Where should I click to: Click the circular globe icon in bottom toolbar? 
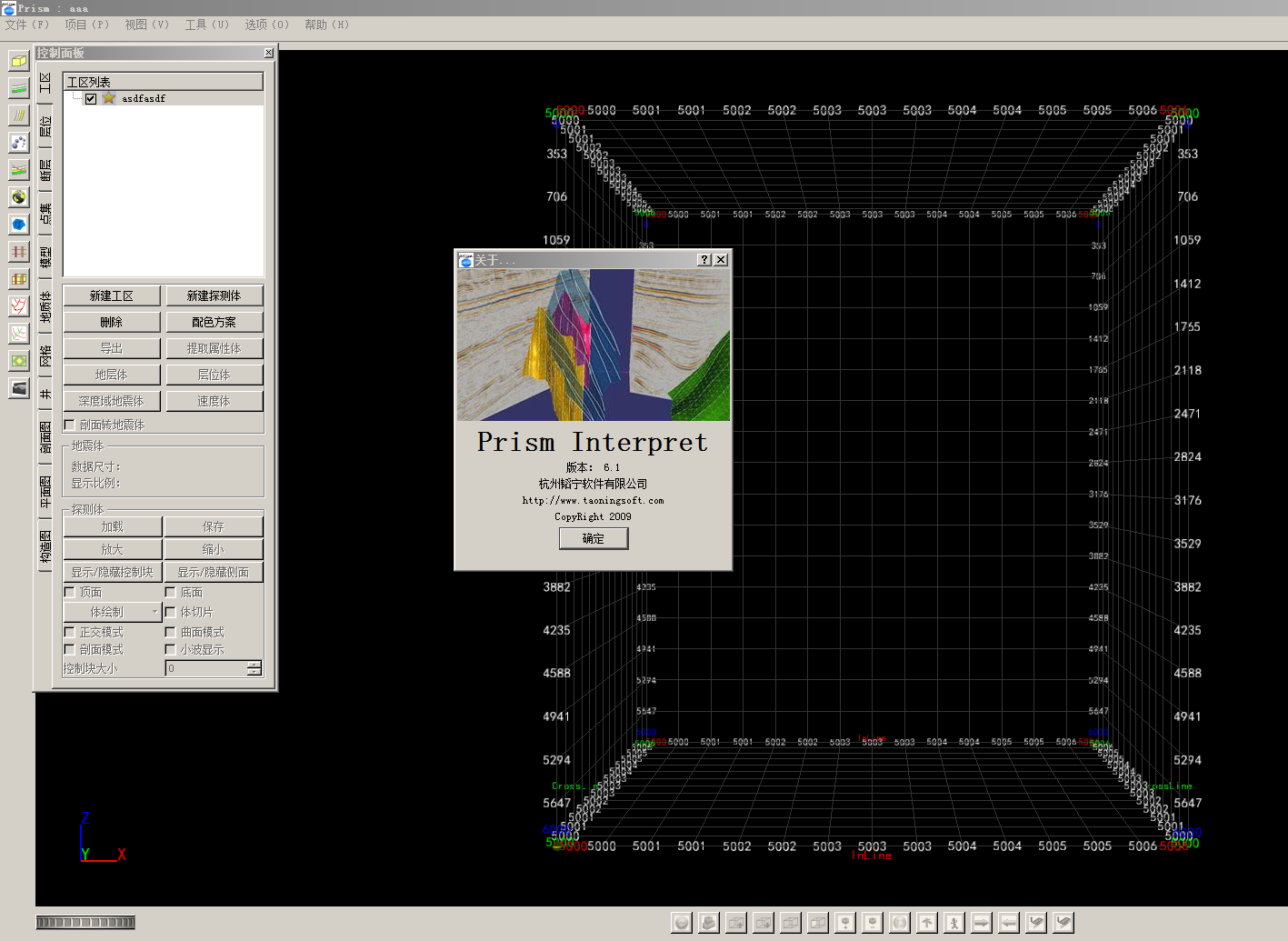(900, 923)
